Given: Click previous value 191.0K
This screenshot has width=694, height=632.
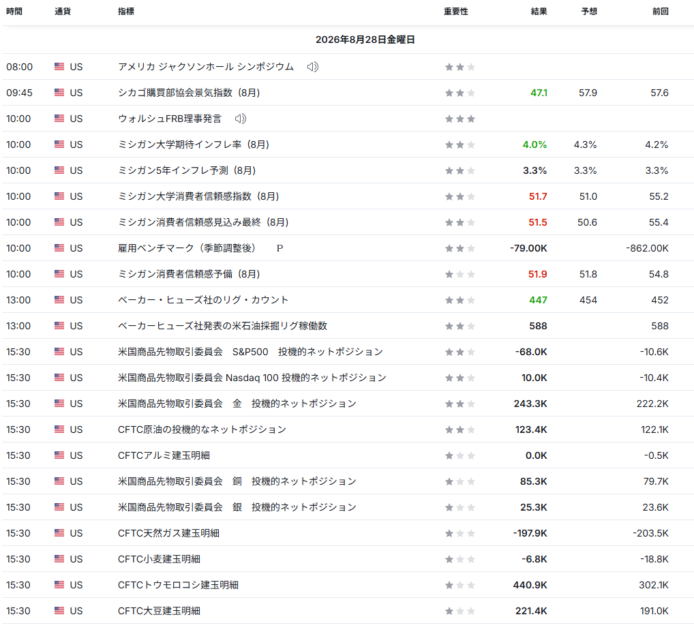Looking at the screenshot, I should pos(654,611).
